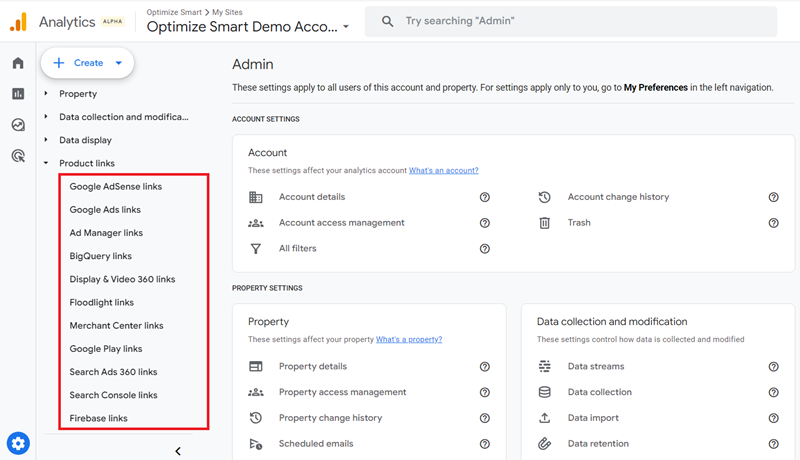Screen dimensions: 800x460
Task: Open help for Property details
Action: 485,366
